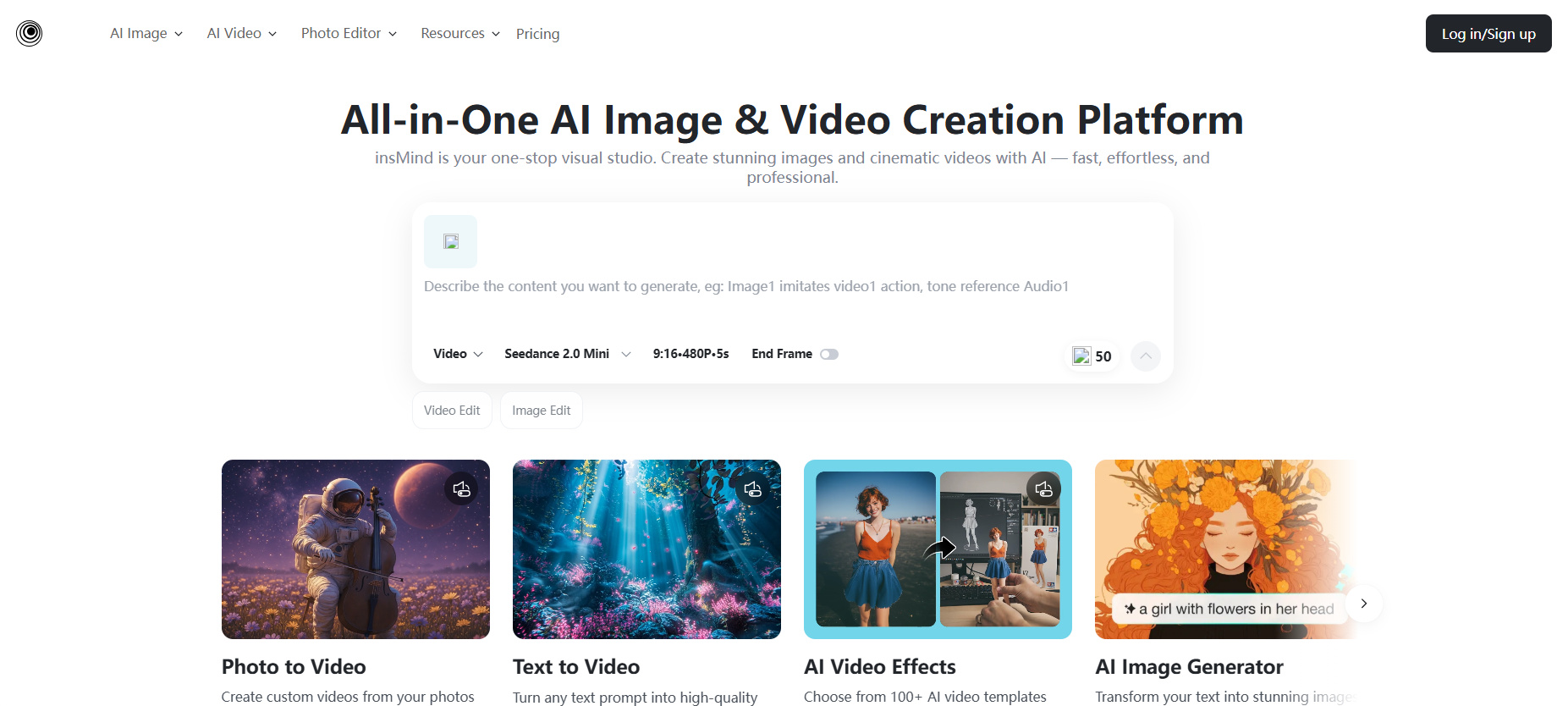Open the AI Video menu
Viewport: 1568px width, 706px height.
point(242,33)
